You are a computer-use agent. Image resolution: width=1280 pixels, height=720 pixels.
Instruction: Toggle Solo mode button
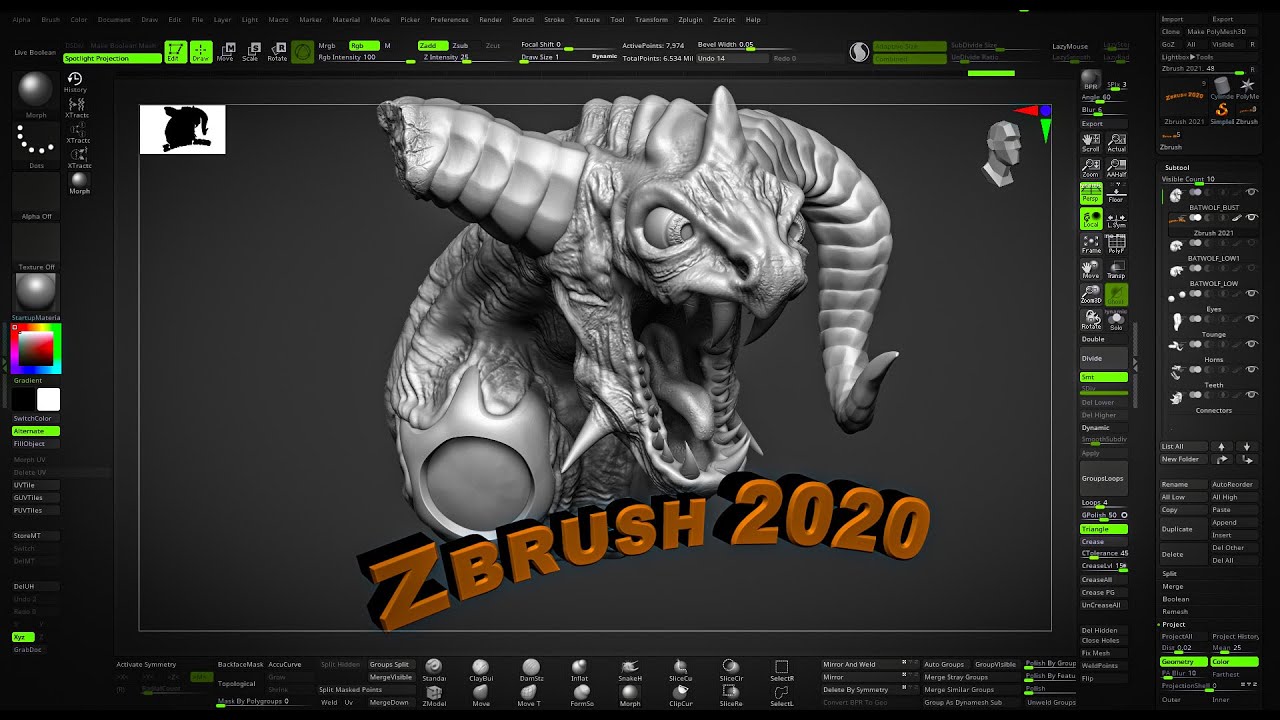tap(1116, 320)
